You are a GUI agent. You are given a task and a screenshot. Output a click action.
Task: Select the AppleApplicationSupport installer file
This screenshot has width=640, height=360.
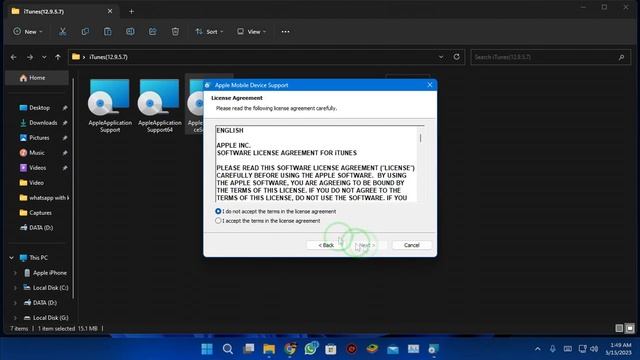coord(110,106)
